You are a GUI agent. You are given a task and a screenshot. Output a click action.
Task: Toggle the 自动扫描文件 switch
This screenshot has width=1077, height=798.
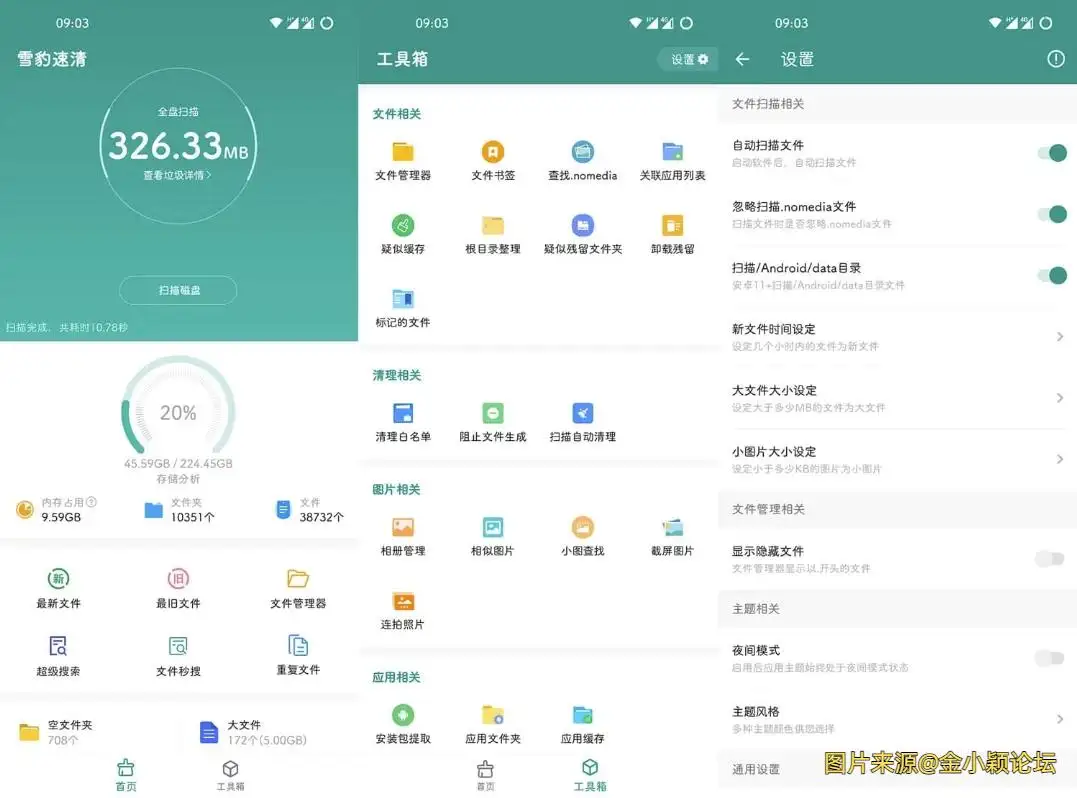pyautogui.click(x=1051, y=153)
